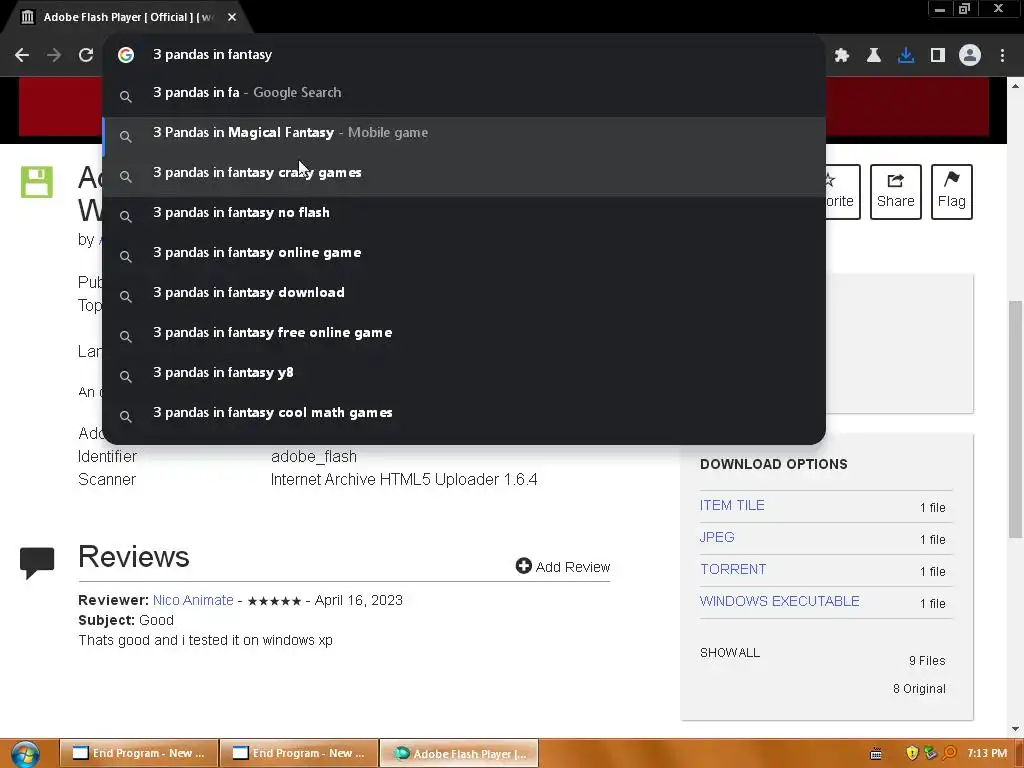The height and width of the screenshot is (768, 1024).
Task: Select '3 pandas in fantasy download' suggestion
Action: [x=464, y=293]
